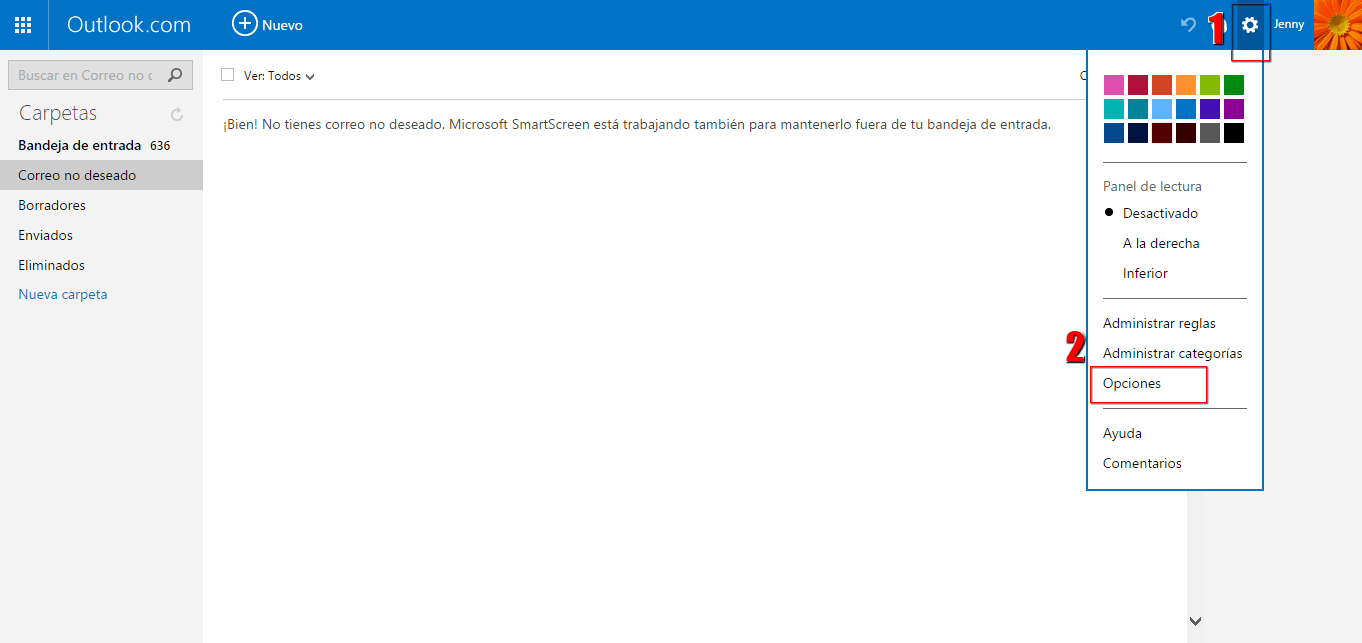The image size is (1362, 643).
Task: Open the settings gear icon
Action: 1250,25
